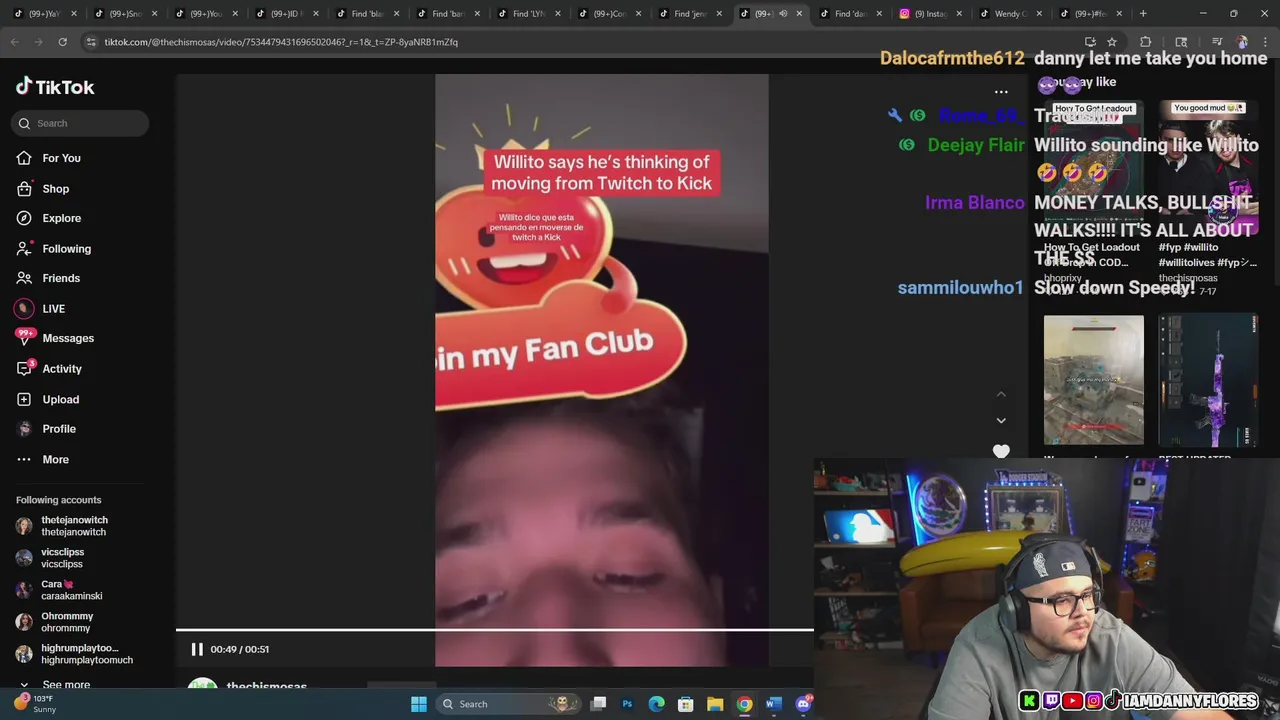This screenshot has height=720, width=1280.
Task: Open Task View on taskbar
Action: click(x=599, y=704)
